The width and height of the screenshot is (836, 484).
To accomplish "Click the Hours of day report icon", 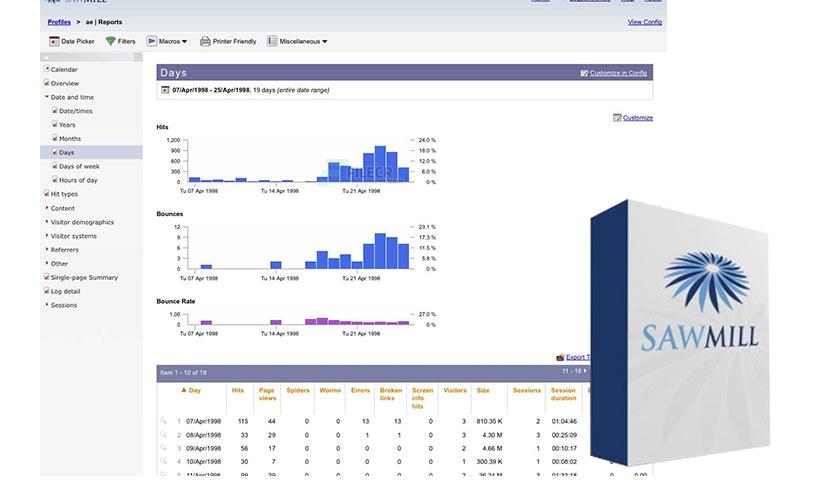I will tap(55, 180).
